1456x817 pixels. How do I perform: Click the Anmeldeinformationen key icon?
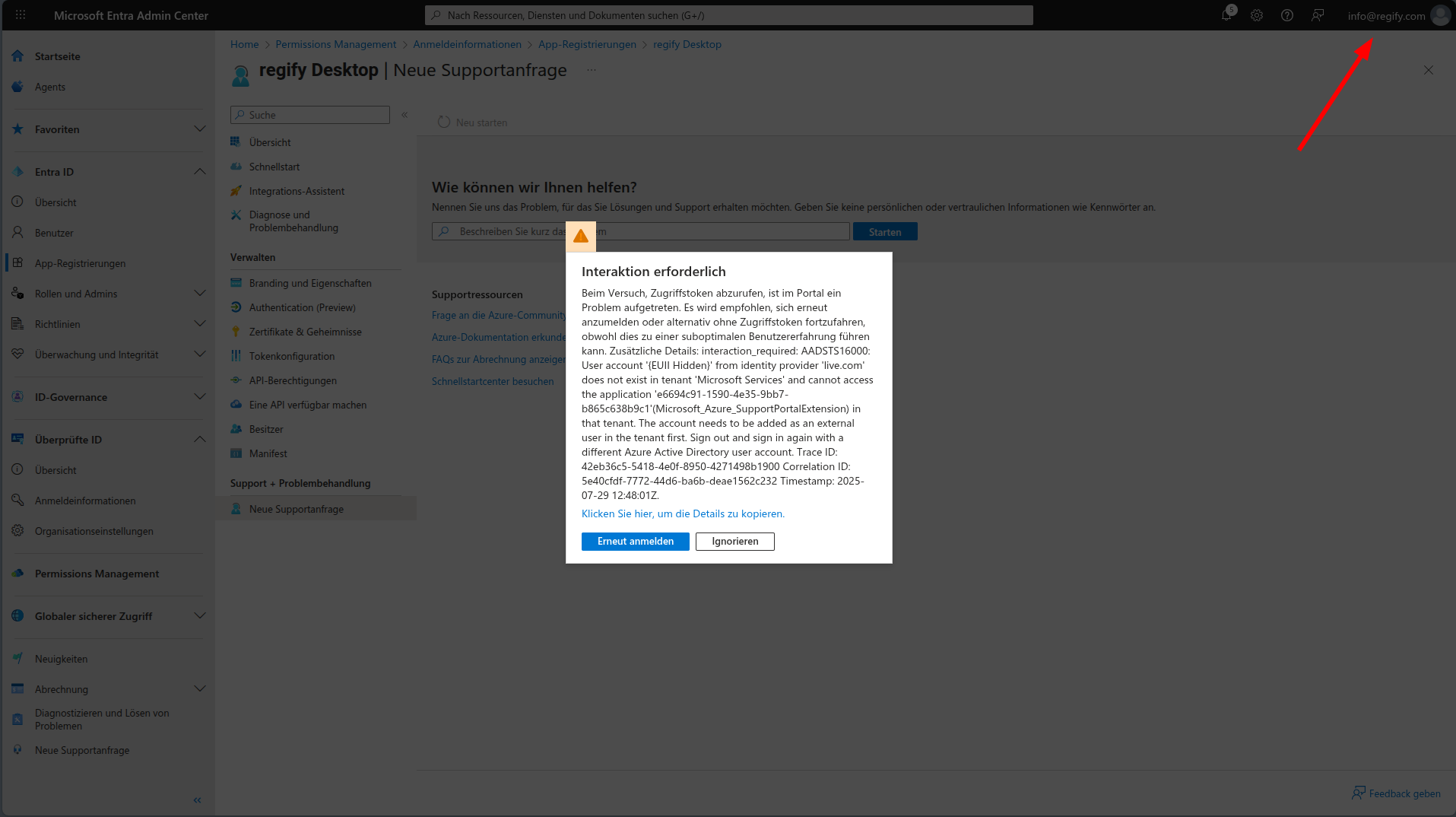point(17,501)
